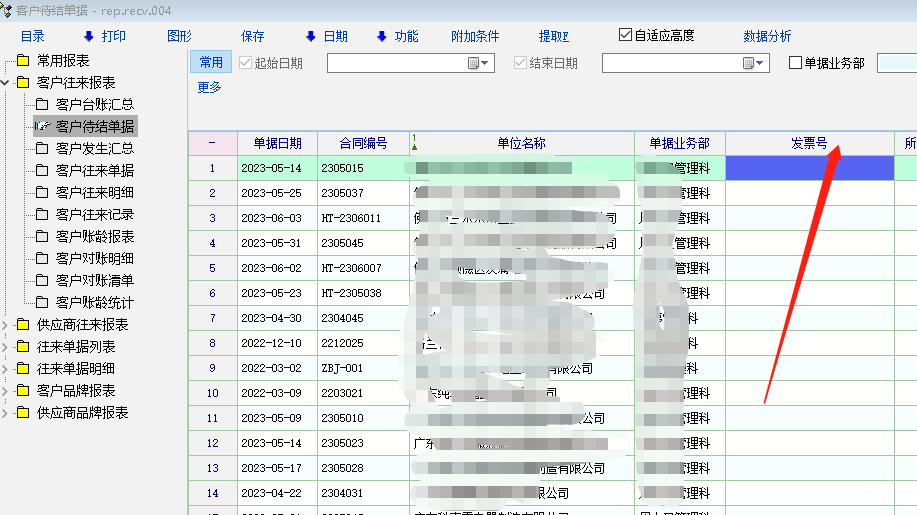917x515 pixels.
Task: Click the report icon beside 客户台账汇总
Action: point(42,104)
